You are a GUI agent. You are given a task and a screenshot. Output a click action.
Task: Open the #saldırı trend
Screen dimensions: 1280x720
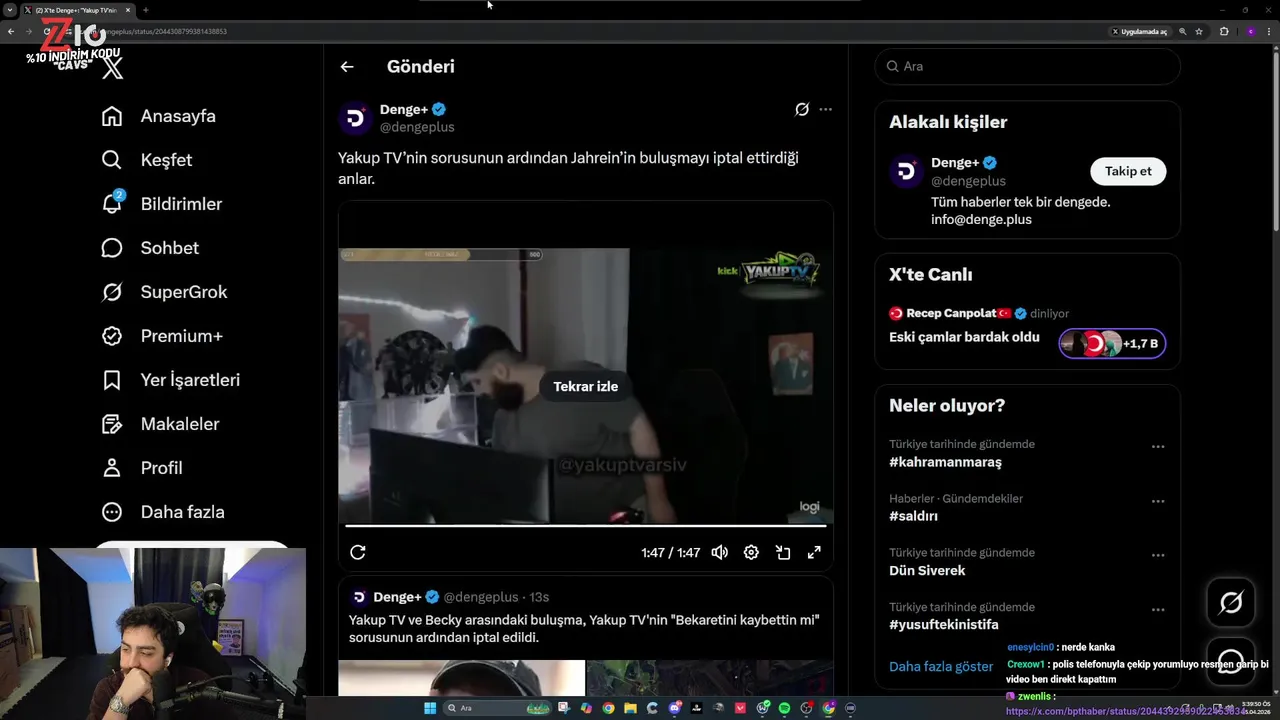point(913,517)
